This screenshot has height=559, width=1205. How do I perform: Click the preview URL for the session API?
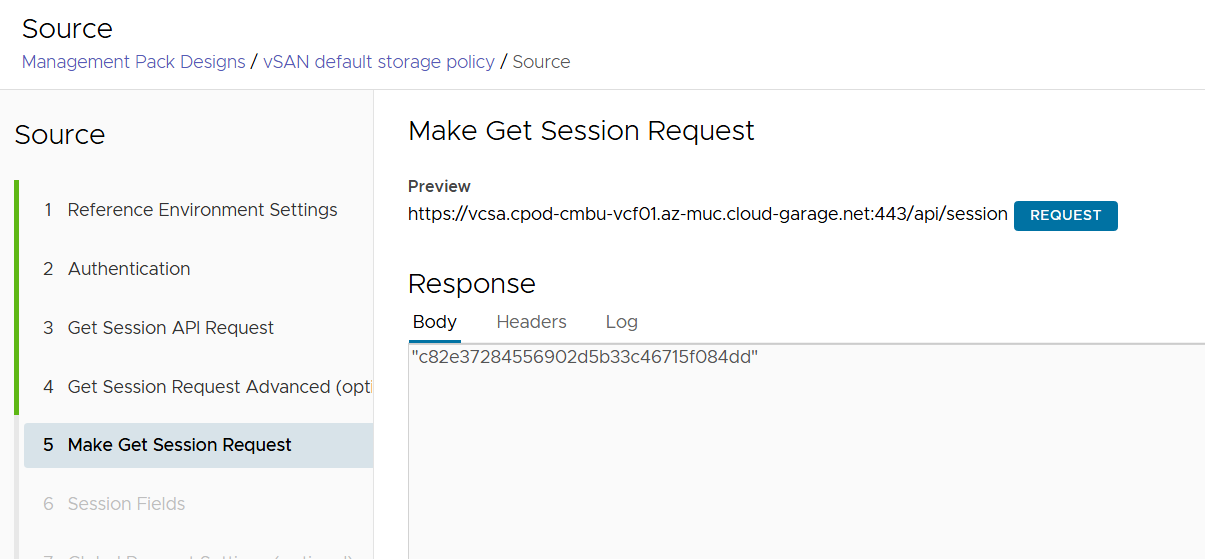pos(707,214)
